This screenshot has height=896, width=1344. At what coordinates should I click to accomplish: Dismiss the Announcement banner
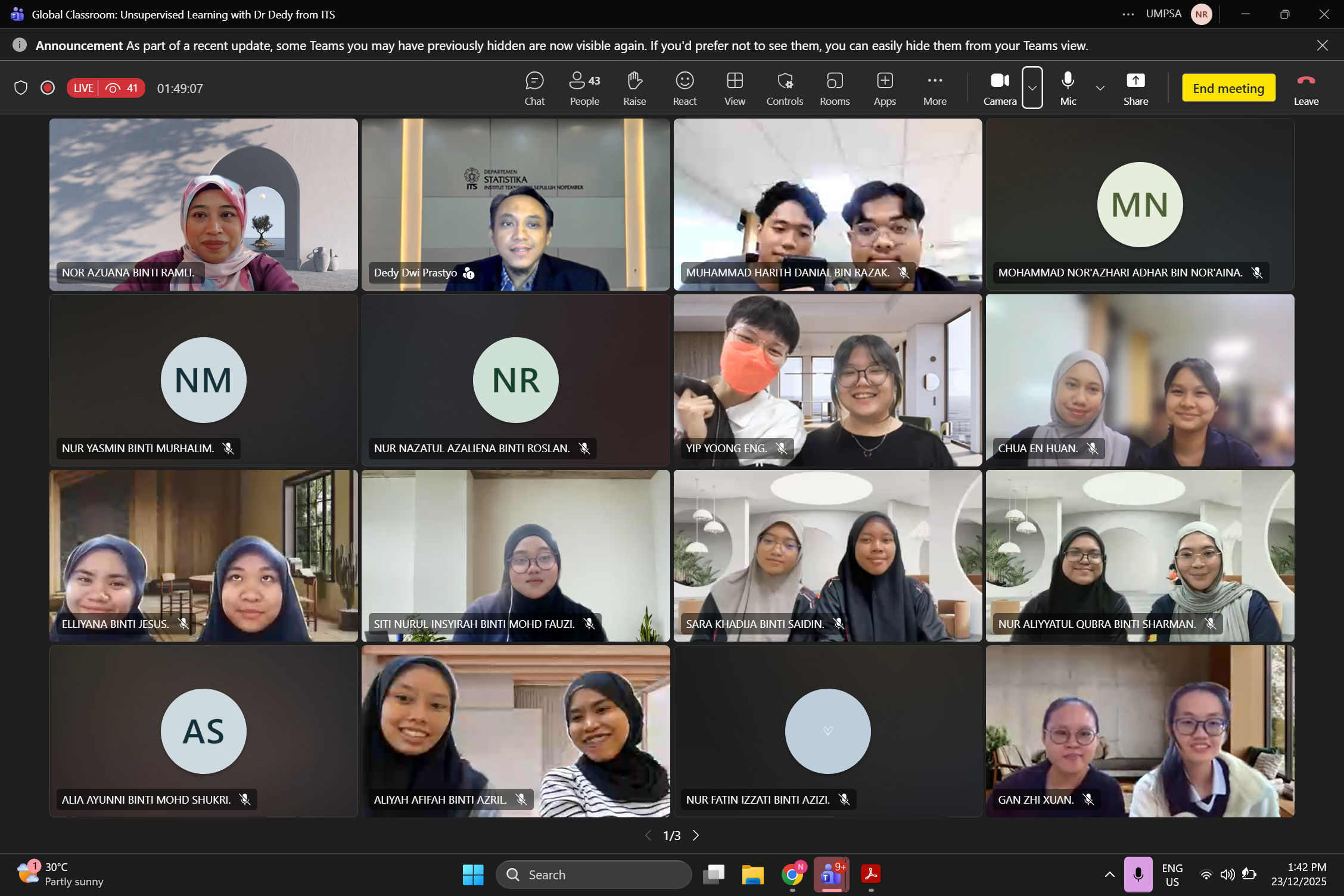tap(1323, 45)
